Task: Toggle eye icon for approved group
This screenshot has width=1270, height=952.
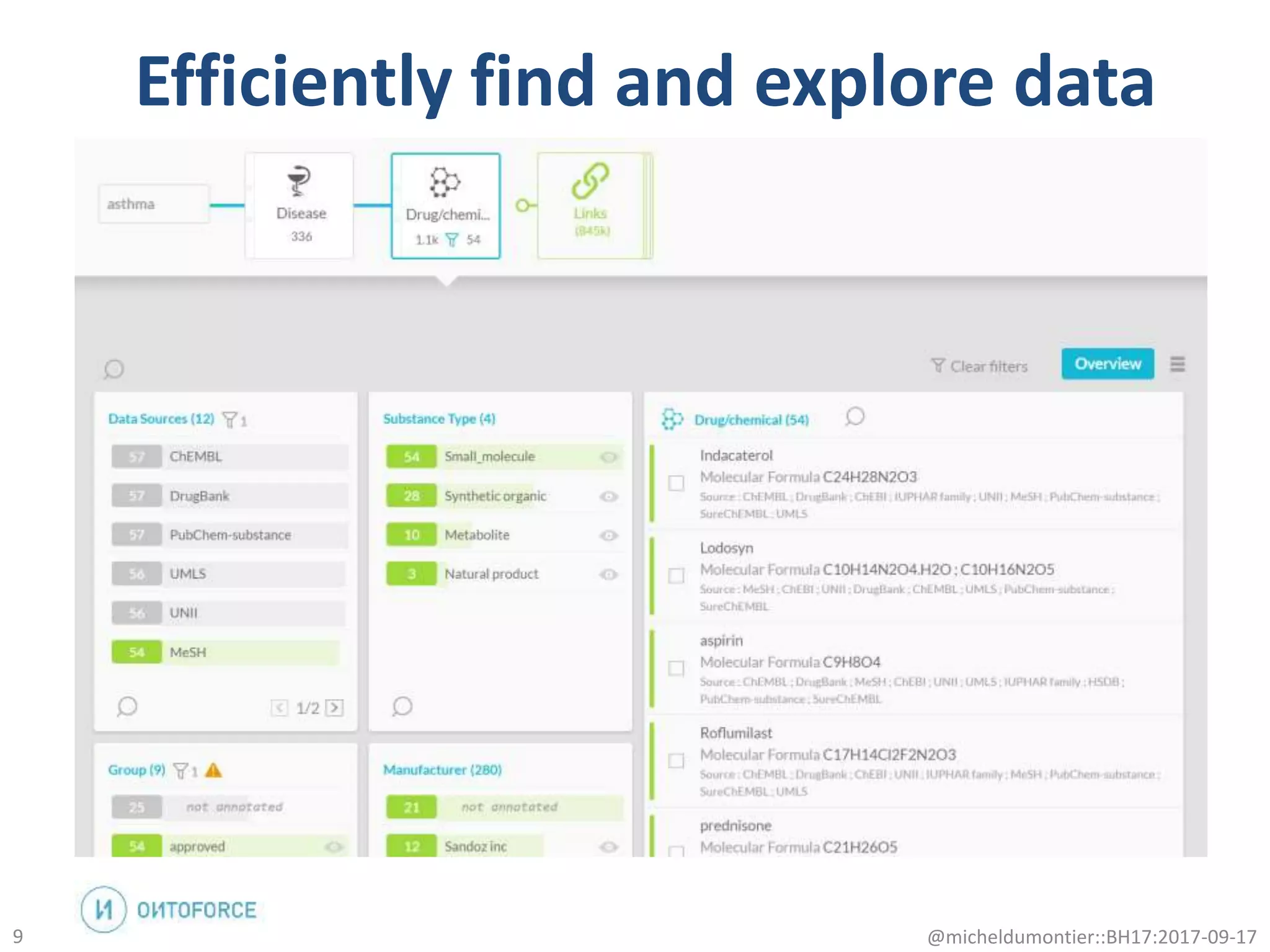Action: tap(334, 847)
